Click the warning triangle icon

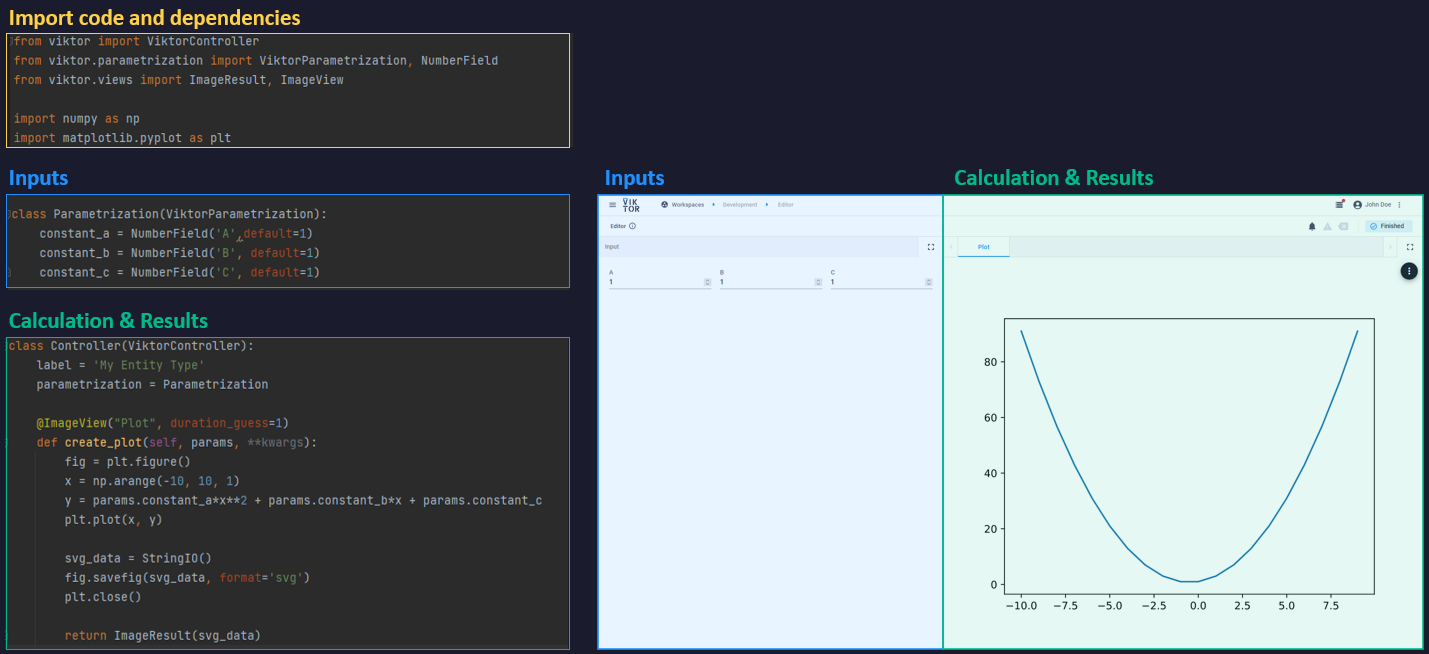pos(1327,226)
